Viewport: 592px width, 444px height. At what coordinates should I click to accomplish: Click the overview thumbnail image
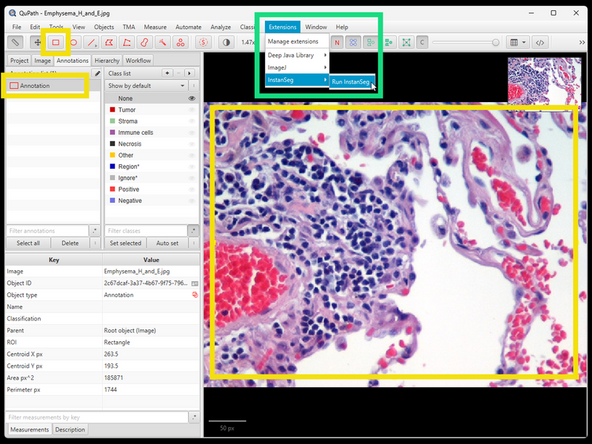coord(544,83)
